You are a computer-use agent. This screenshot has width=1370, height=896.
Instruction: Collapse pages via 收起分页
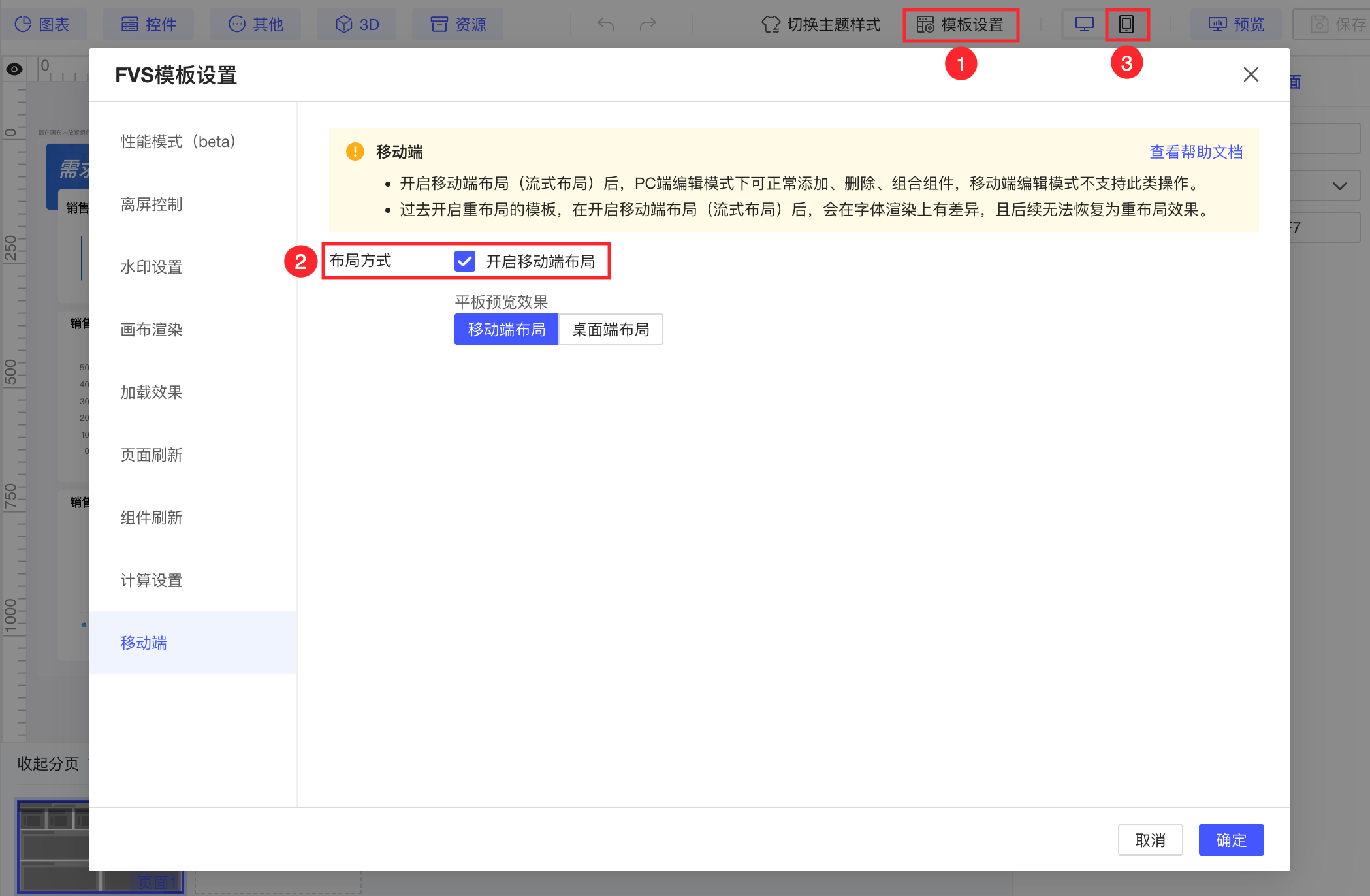click(x=48, y=763)
